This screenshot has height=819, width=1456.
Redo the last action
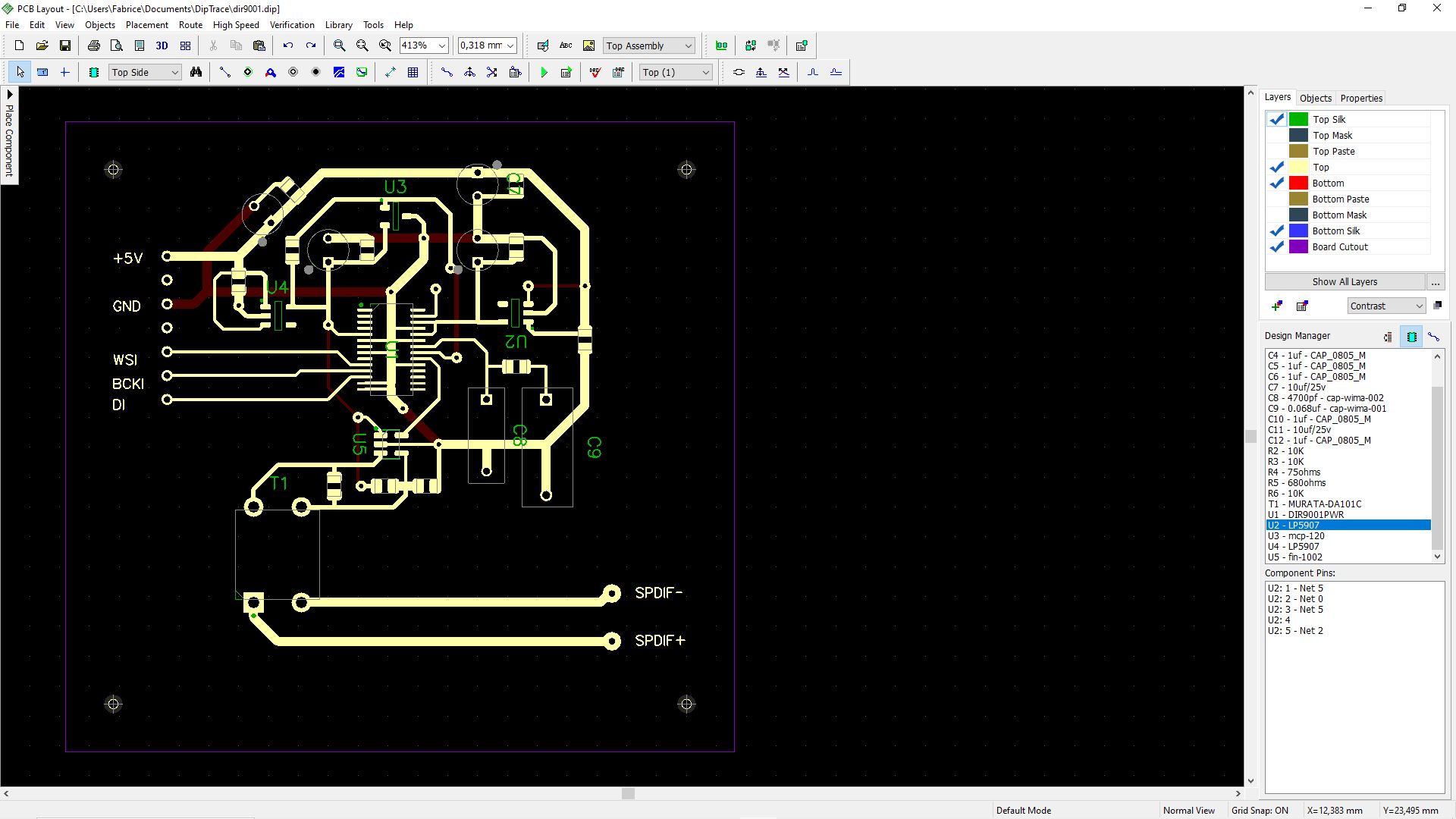click(x=311, y=45)
